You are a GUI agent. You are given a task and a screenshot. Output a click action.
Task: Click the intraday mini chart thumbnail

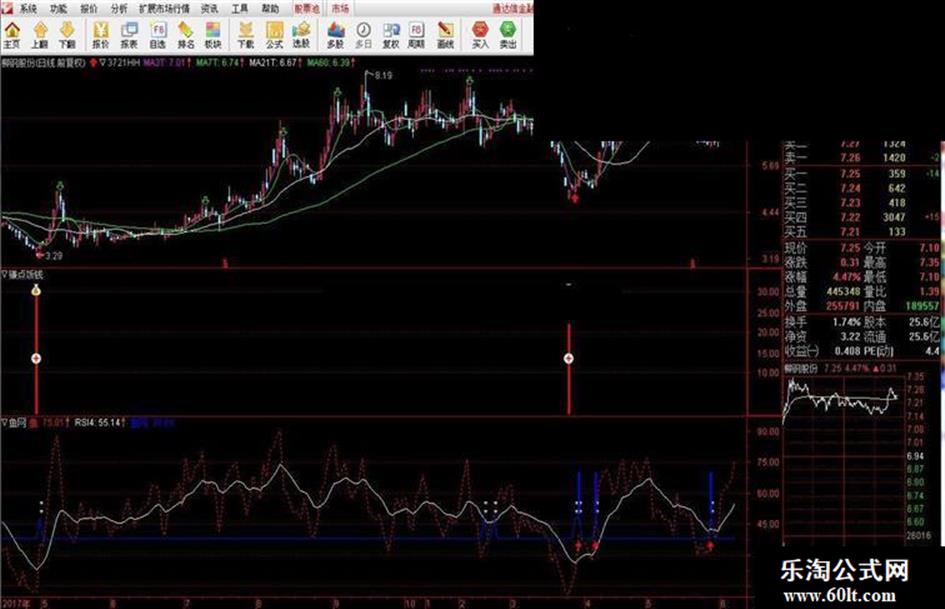click(843, 456)
